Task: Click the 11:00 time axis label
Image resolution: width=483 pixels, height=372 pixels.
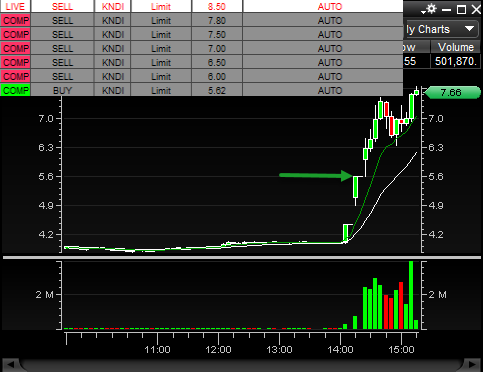Action: (157, 350)
